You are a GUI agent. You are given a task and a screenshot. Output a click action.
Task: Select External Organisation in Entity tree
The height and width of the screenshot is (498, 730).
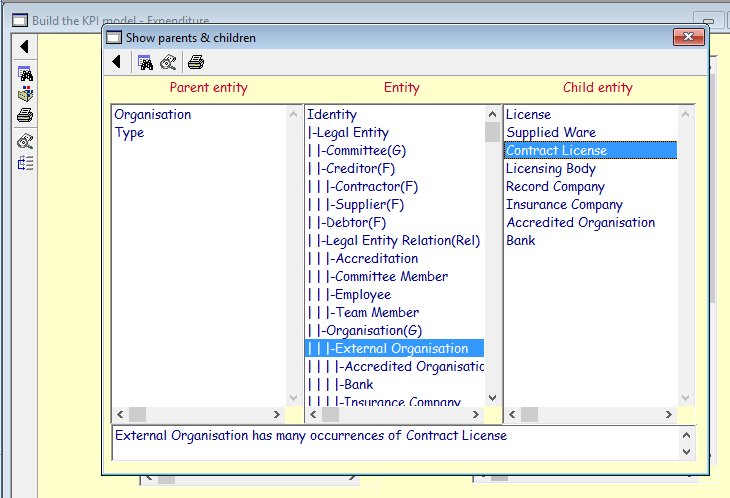tap(400, 349)
